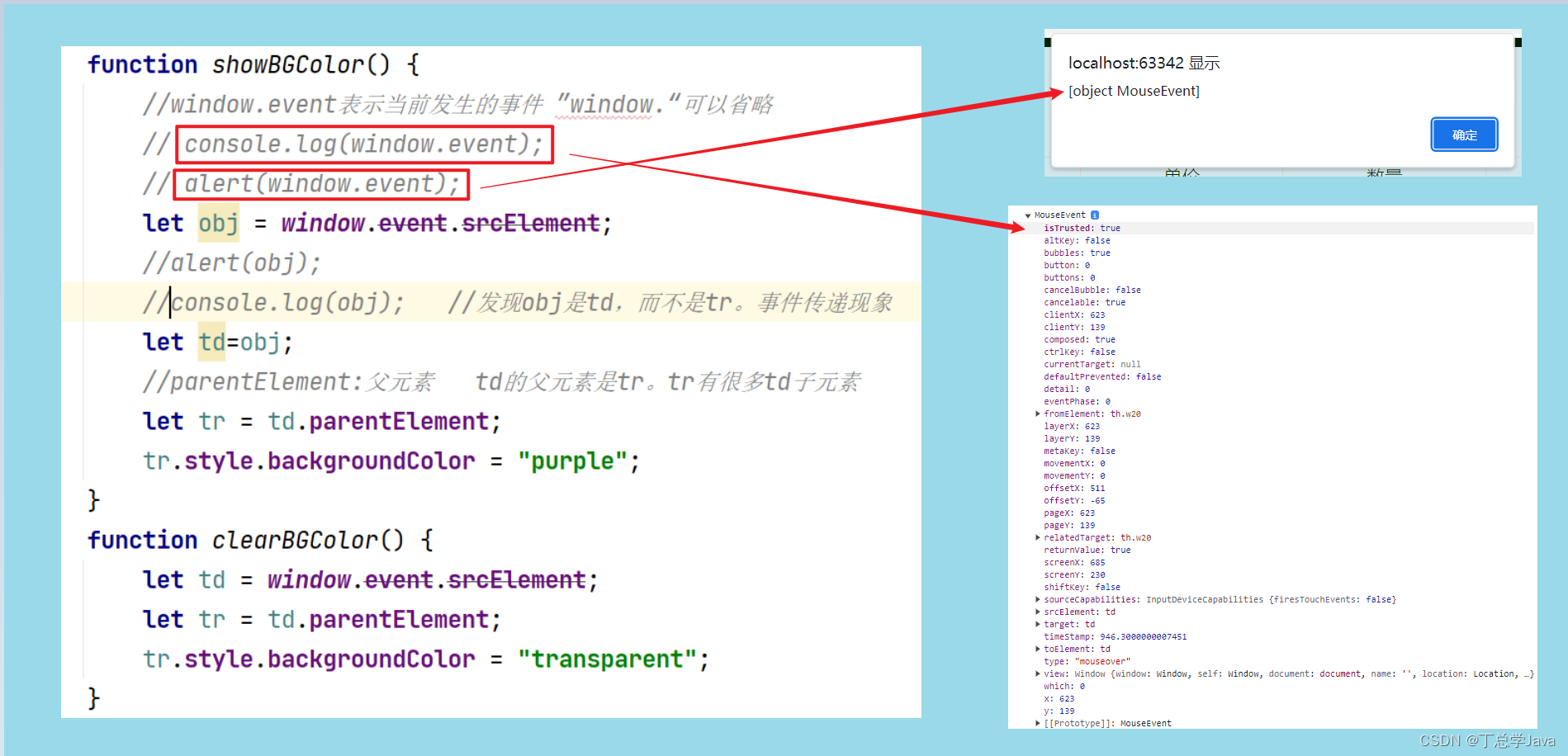The height and width of the screenshot is (756, 1568).
Task: Collapse the MouseEvent object tree
Action: [1028, 215]
